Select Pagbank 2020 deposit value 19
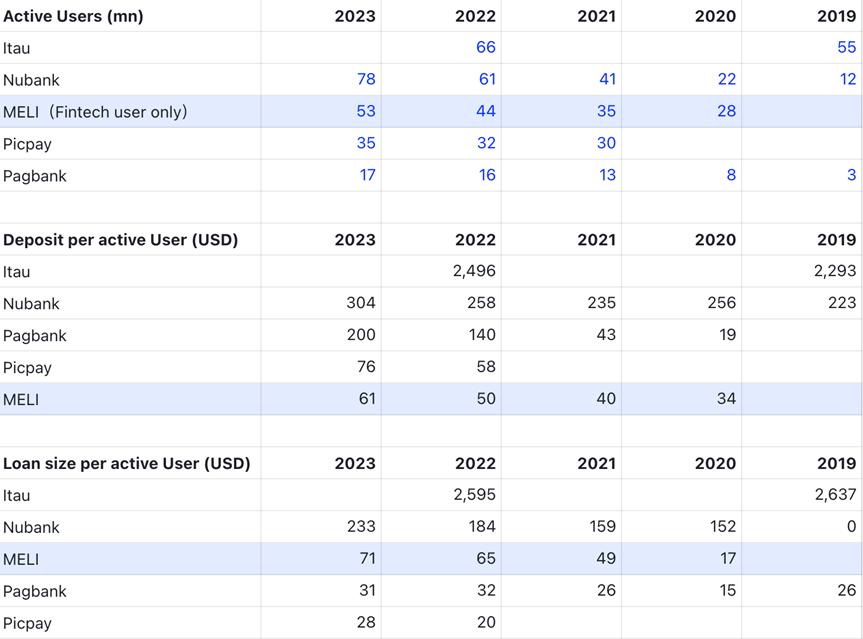The image size is (863, 639). coord(728,335)
